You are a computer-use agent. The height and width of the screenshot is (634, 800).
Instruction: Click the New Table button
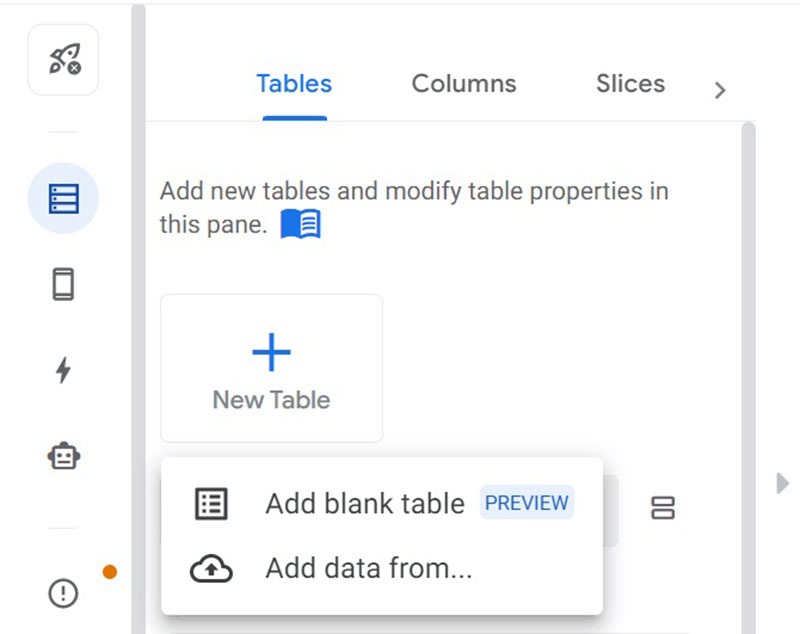(271, 368)
